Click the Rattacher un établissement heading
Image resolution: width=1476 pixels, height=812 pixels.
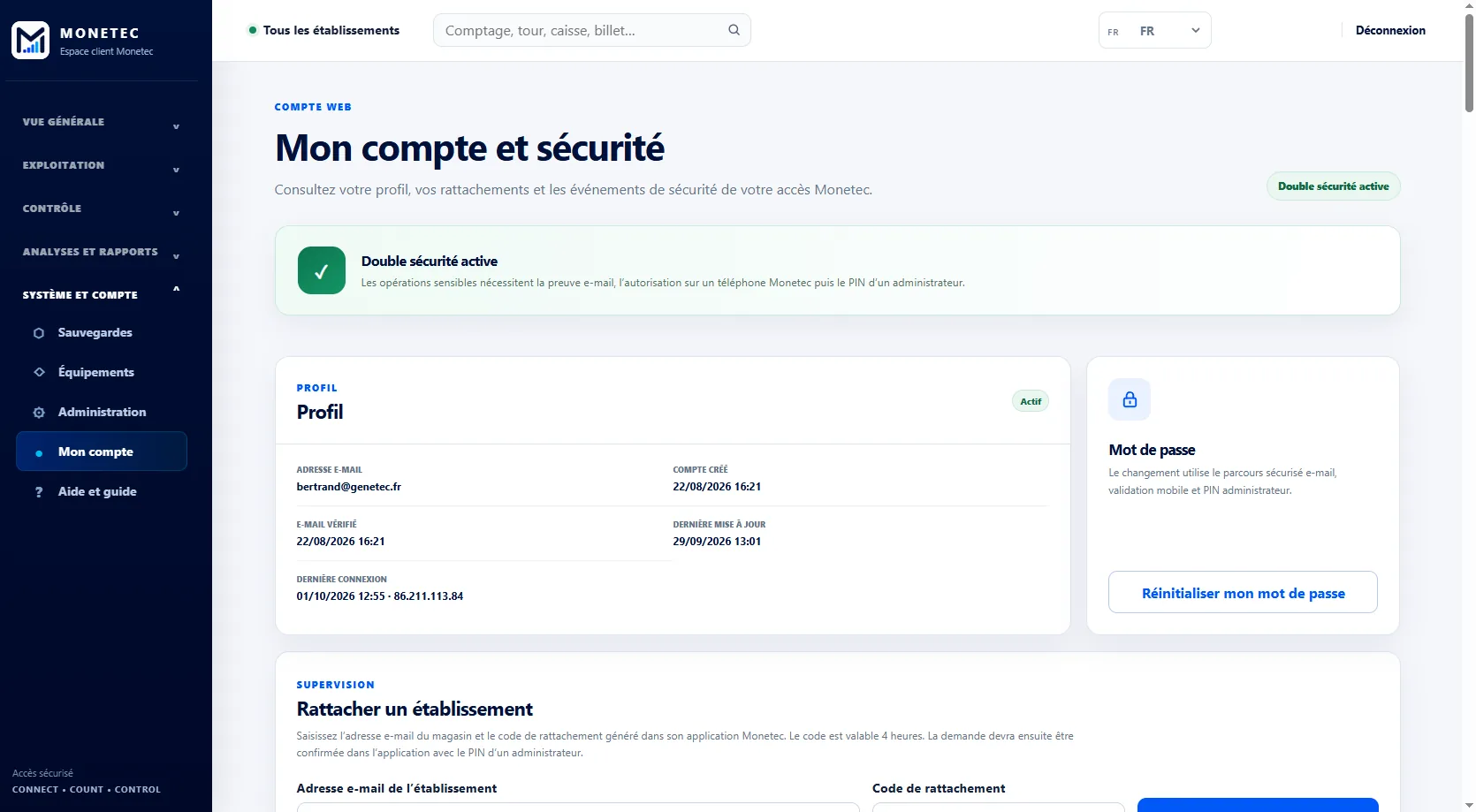tap(415, 709)
